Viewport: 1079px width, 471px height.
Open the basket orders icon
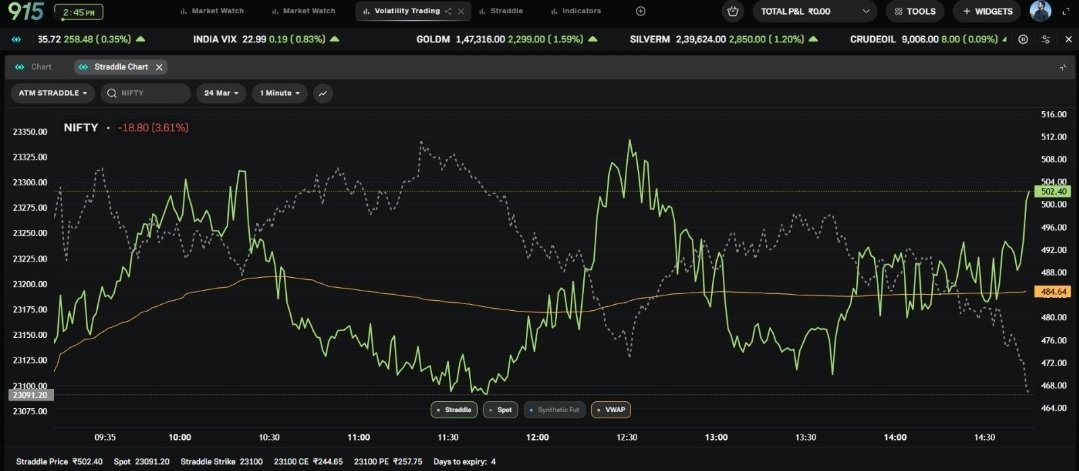(733, 11)
